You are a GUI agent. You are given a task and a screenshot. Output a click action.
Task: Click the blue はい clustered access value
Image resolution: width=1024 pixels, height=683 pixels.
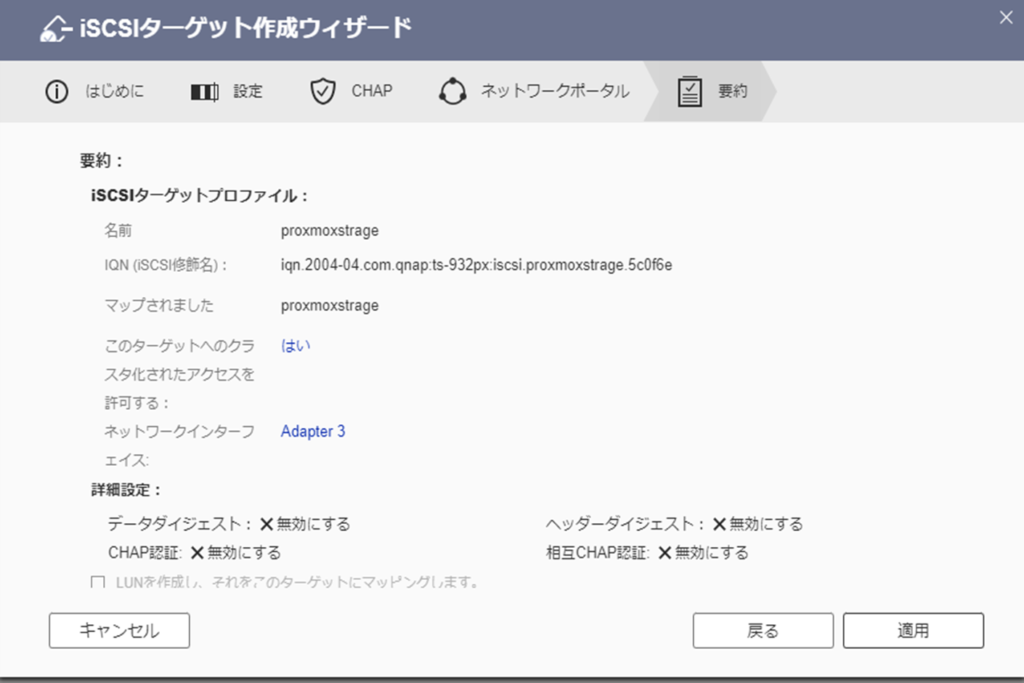pos(296,346)
